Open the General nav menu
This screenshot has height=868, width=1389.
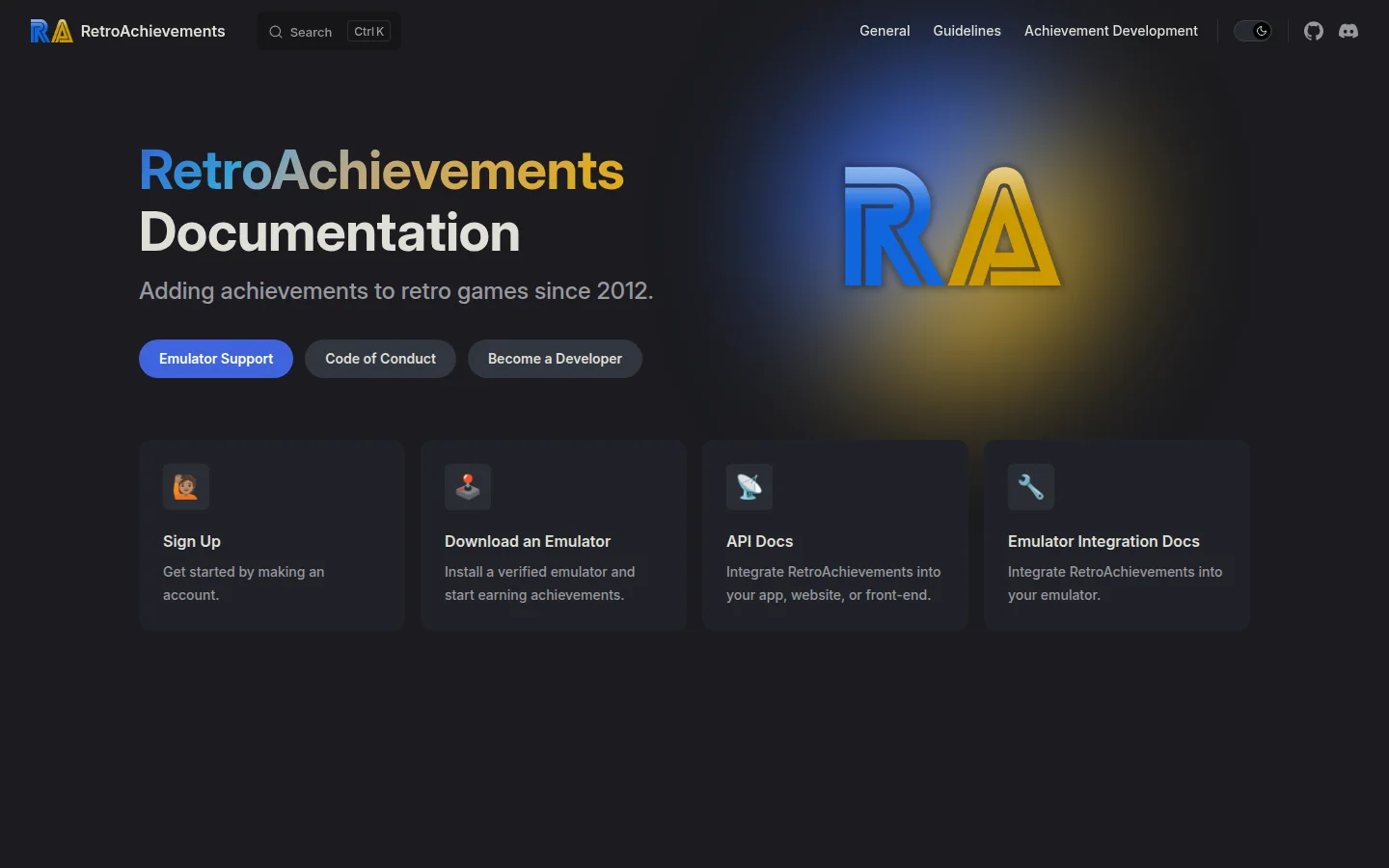pyautogui.click(x=885, y=31)
